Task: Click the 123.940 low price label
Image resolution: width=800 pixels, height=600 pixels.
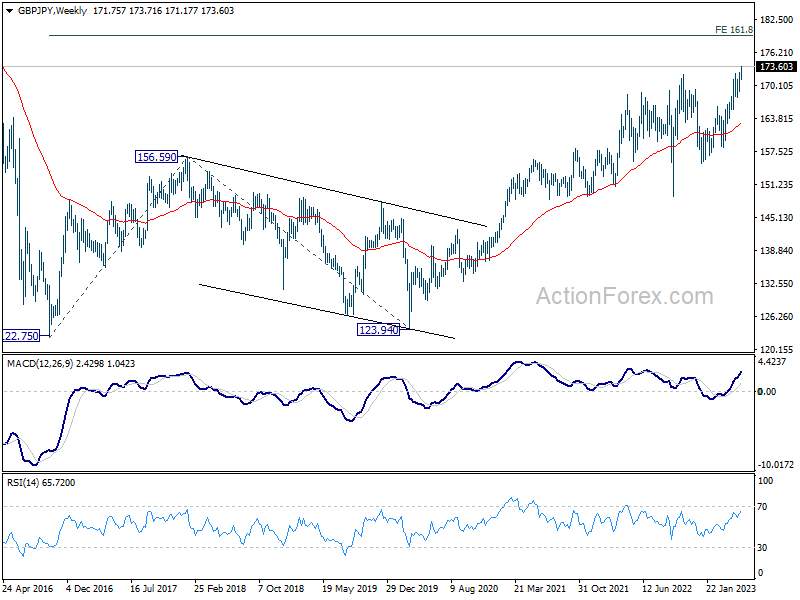Action: [378, 329]
